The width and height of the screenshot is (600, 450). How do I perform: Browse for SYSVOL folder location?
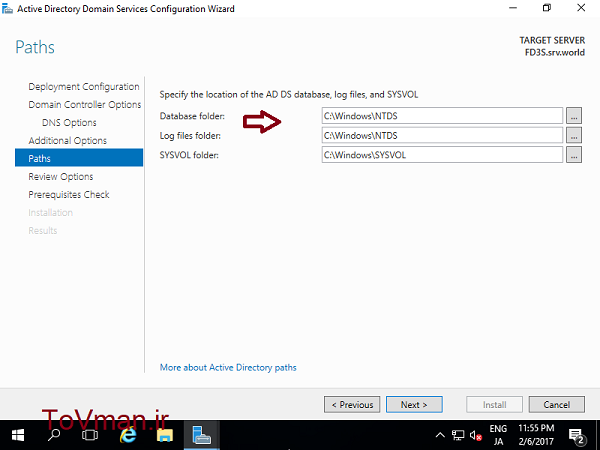(574, 155)
